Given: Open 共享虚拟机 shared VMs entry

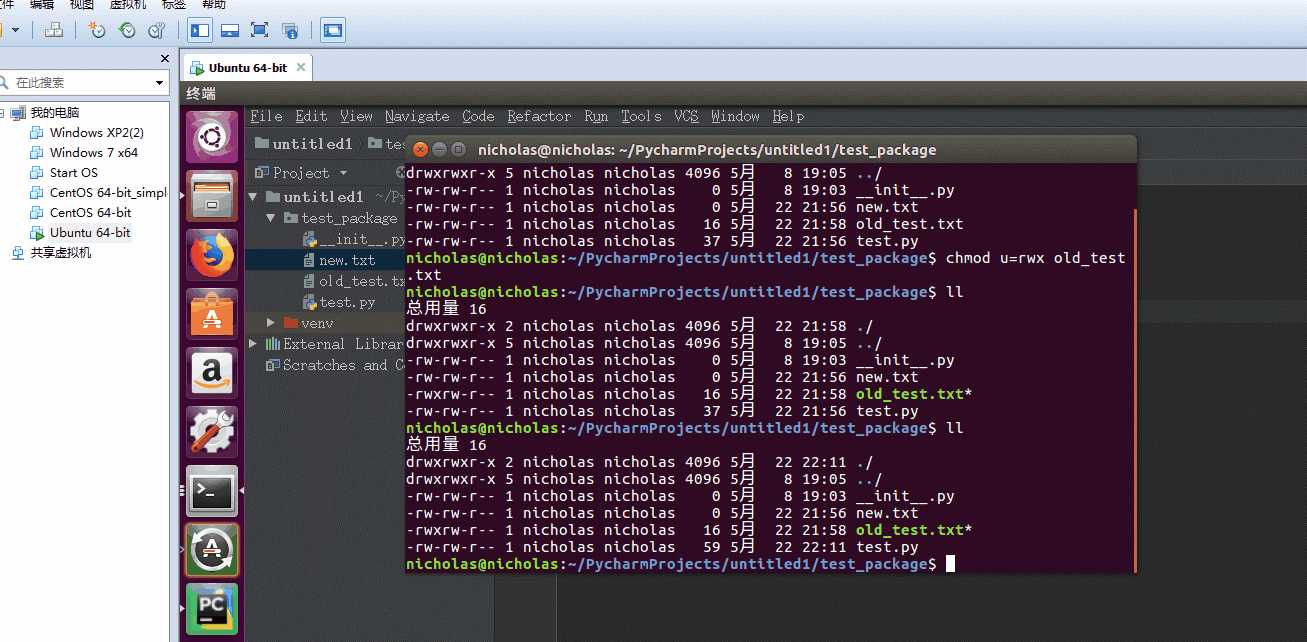Looking at the screenshot, I should point(51,252).
